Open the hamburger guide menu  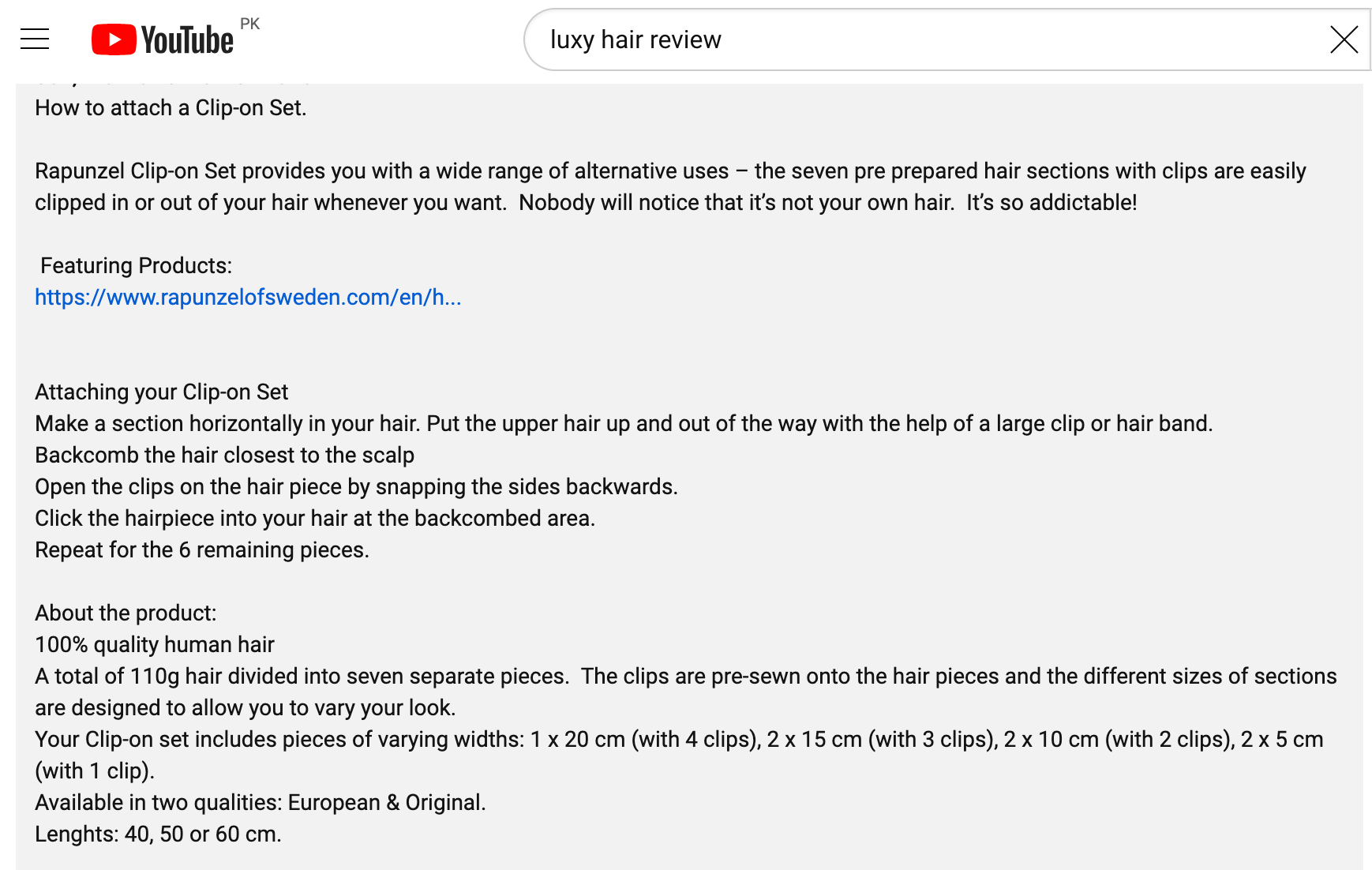pos(35,39)
